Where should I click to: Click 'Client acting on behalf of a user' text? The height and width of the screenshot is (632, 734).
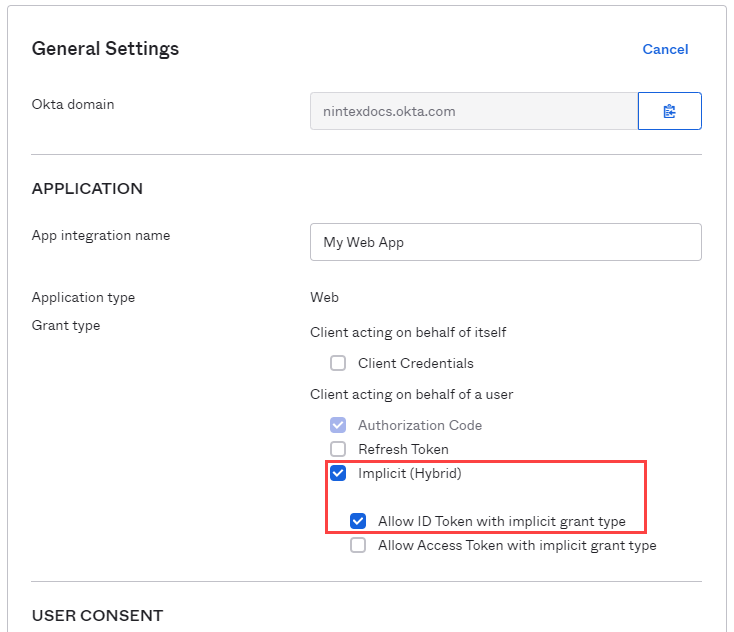point(411,394)
